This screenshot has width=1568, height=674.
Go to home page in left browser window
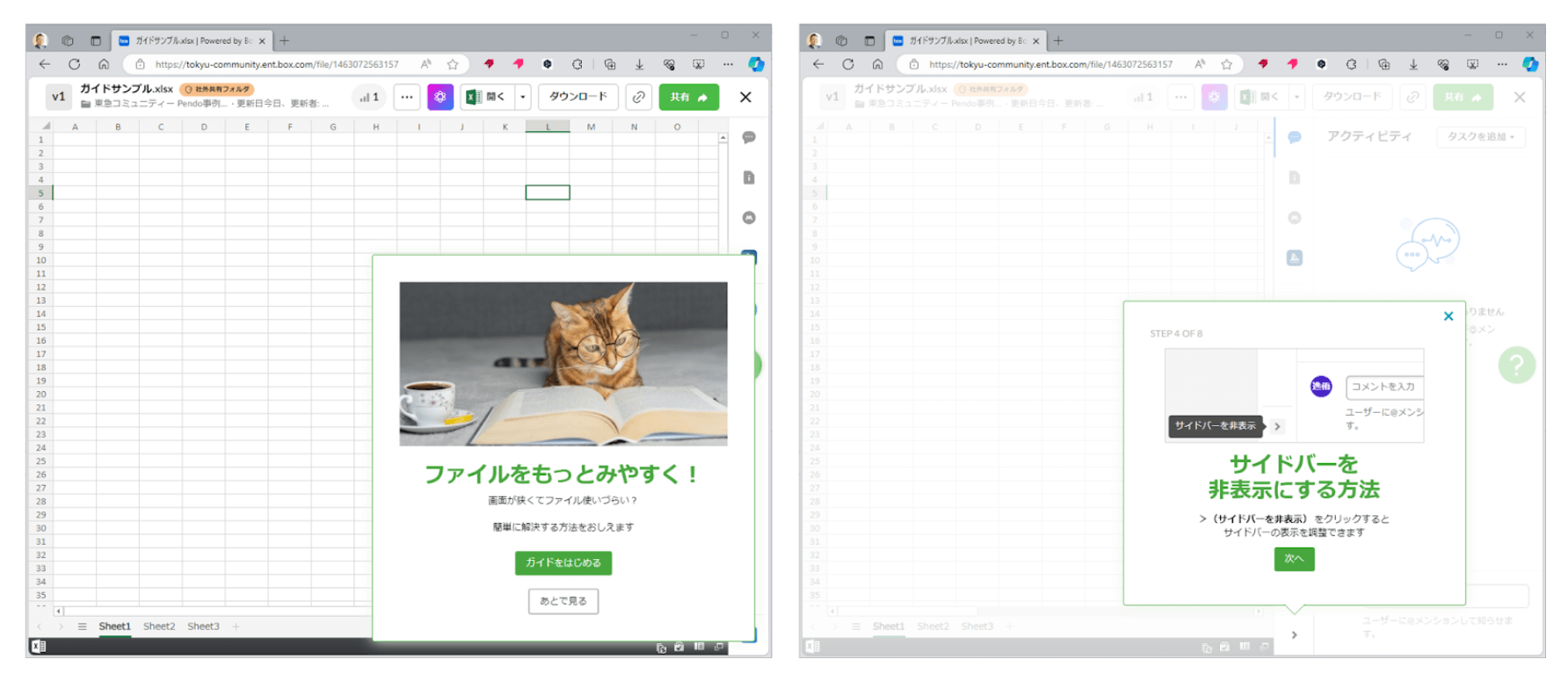(x=104, y=64)
